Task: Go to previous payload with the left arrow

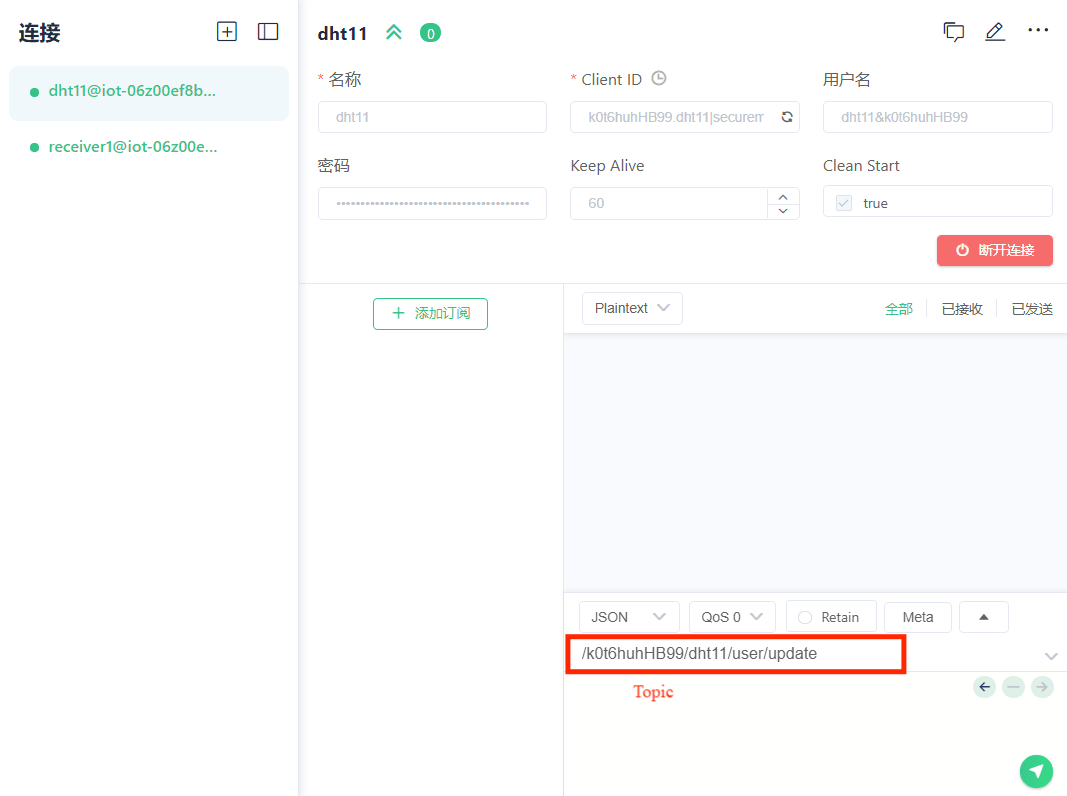Action: (x=984, y=687)
